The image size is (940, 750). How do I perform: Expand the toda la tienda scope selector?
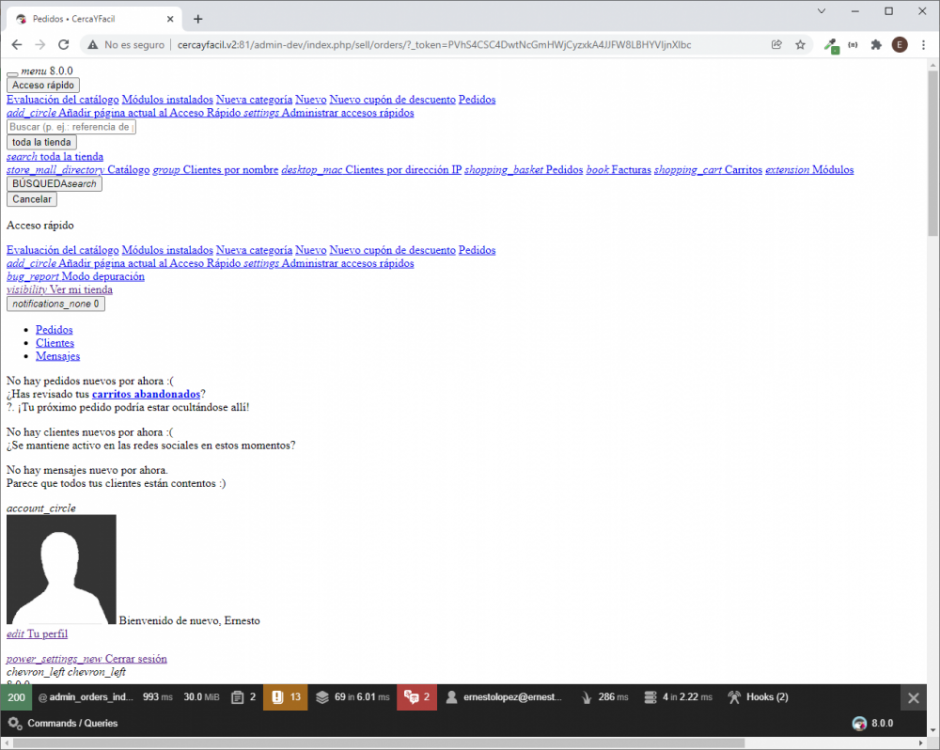(x=40, y=141)
